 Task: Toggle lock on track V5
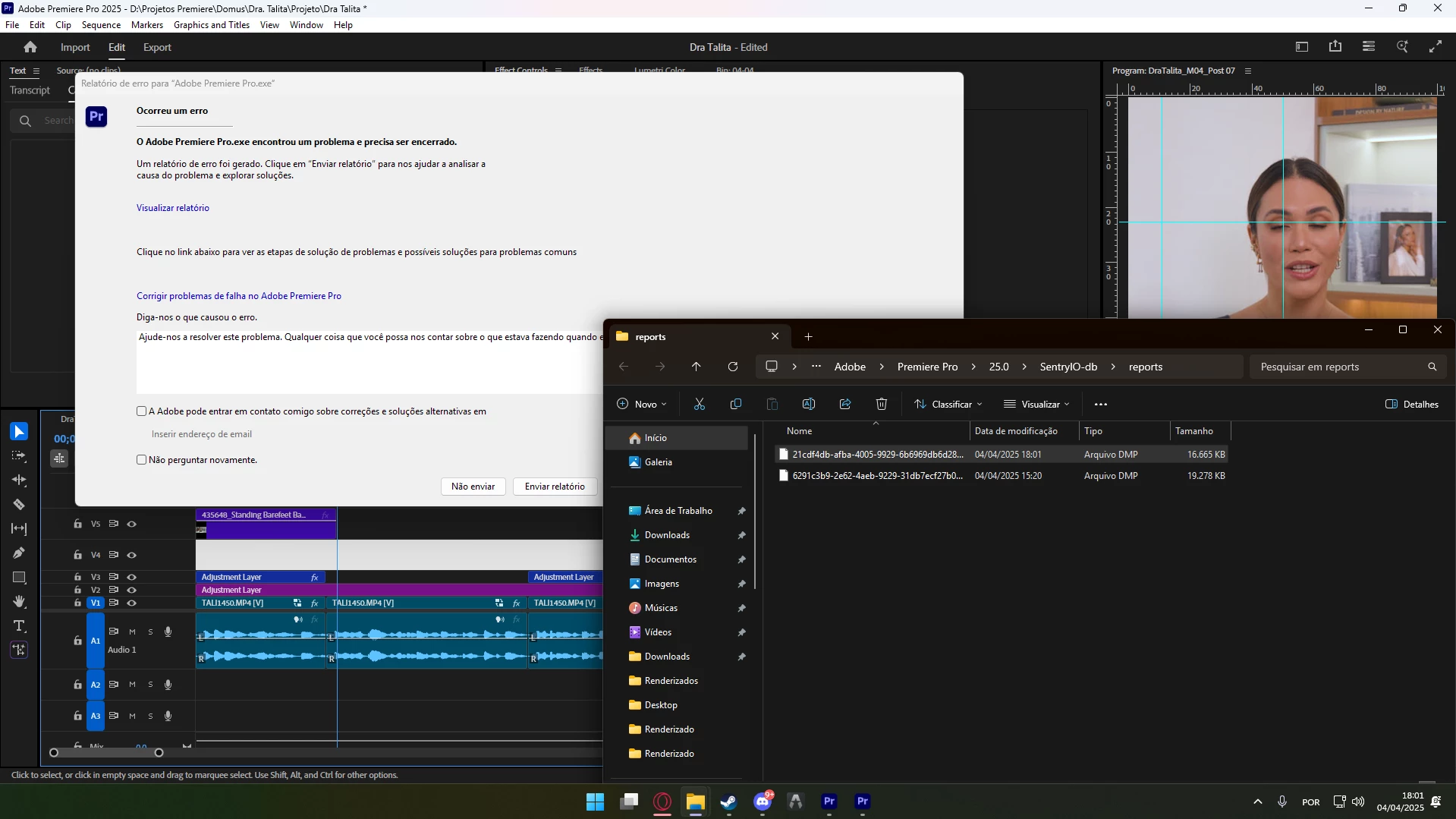tap(77, 524)
